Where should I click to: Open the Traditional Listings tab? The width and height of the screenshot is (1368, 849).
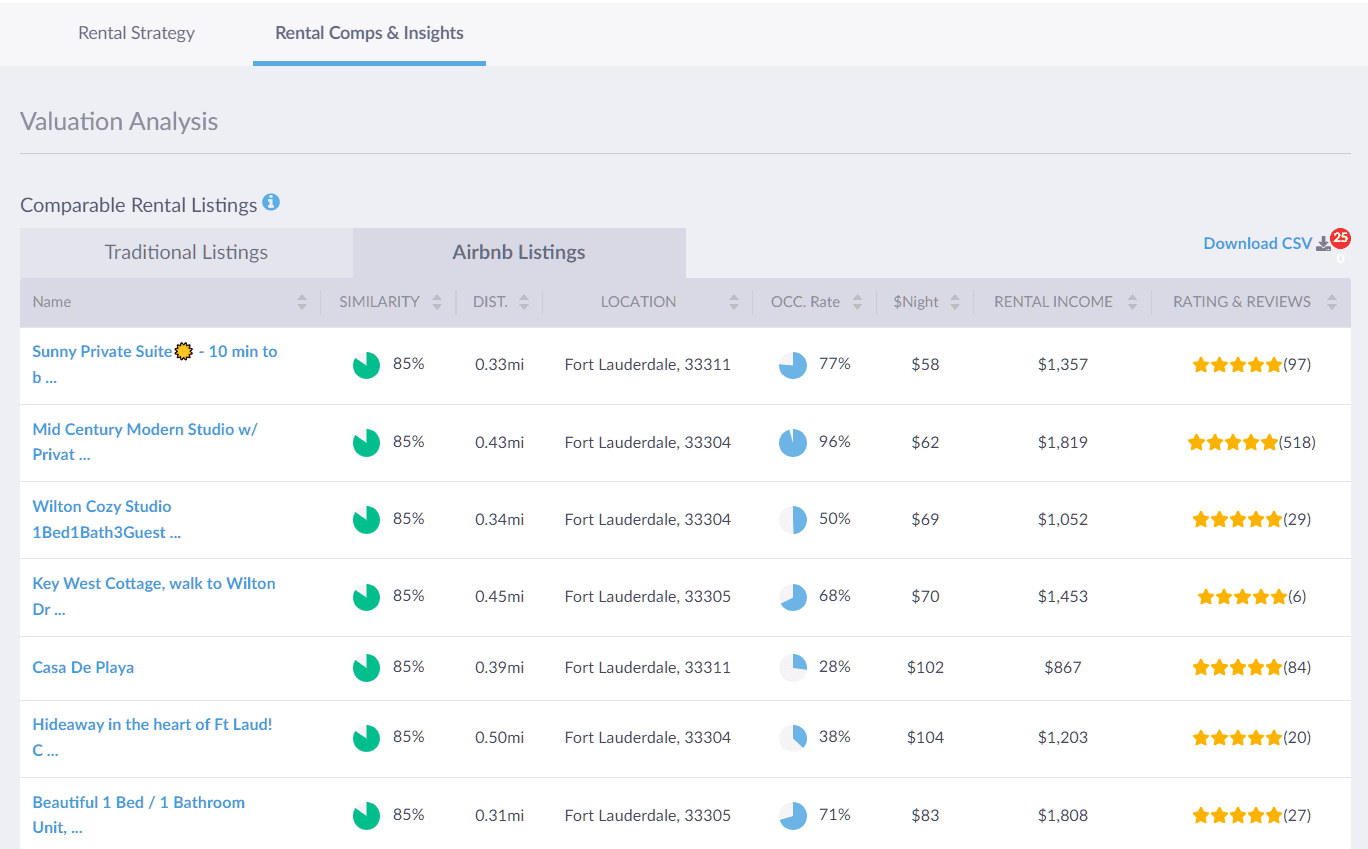(x=185, y=252)
